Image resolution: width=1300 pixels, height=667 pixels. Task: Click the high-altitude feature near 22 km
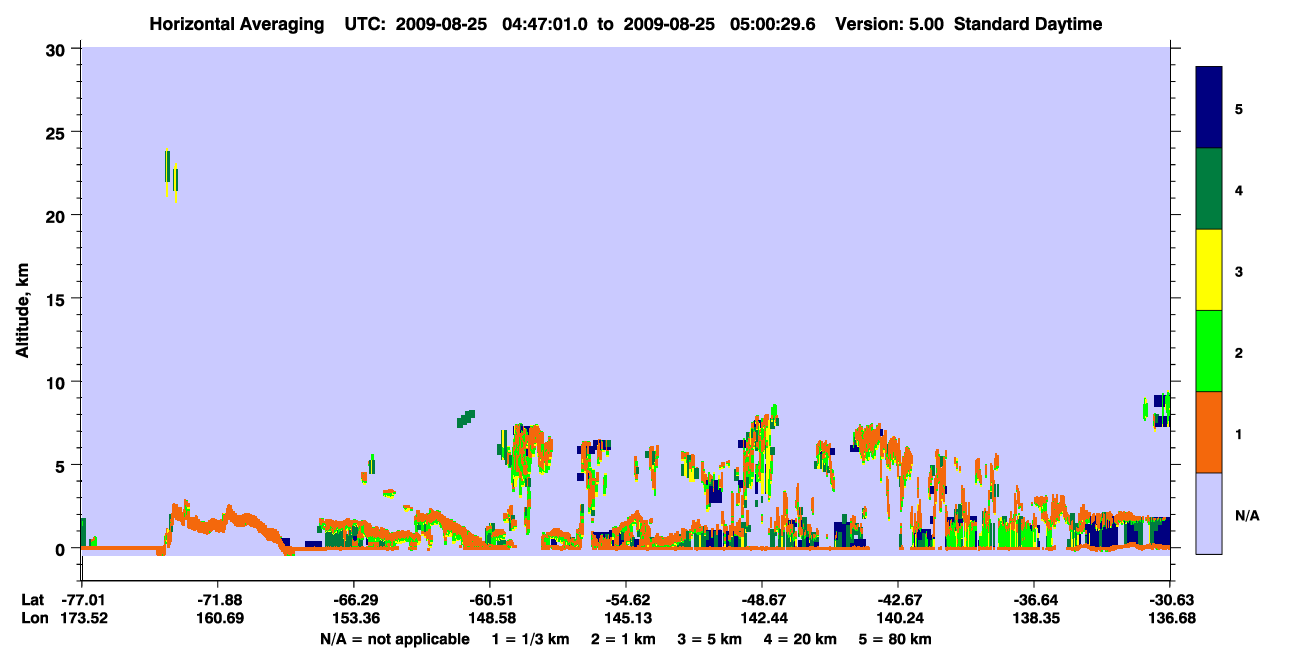172,176
